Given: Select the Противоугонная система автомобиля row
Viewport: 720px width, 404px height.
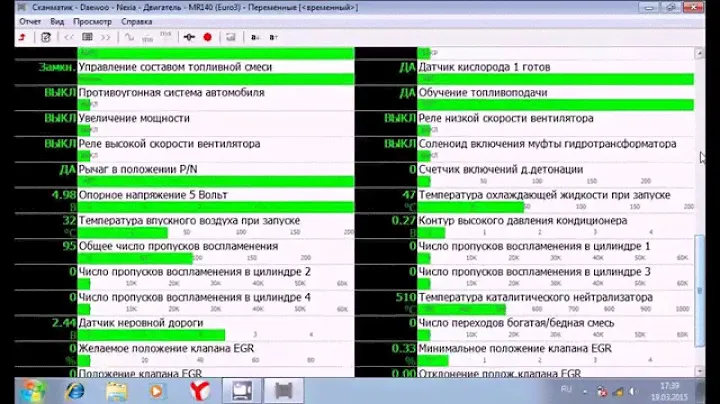Looking at the screenshot, I should tap(170, 92).
